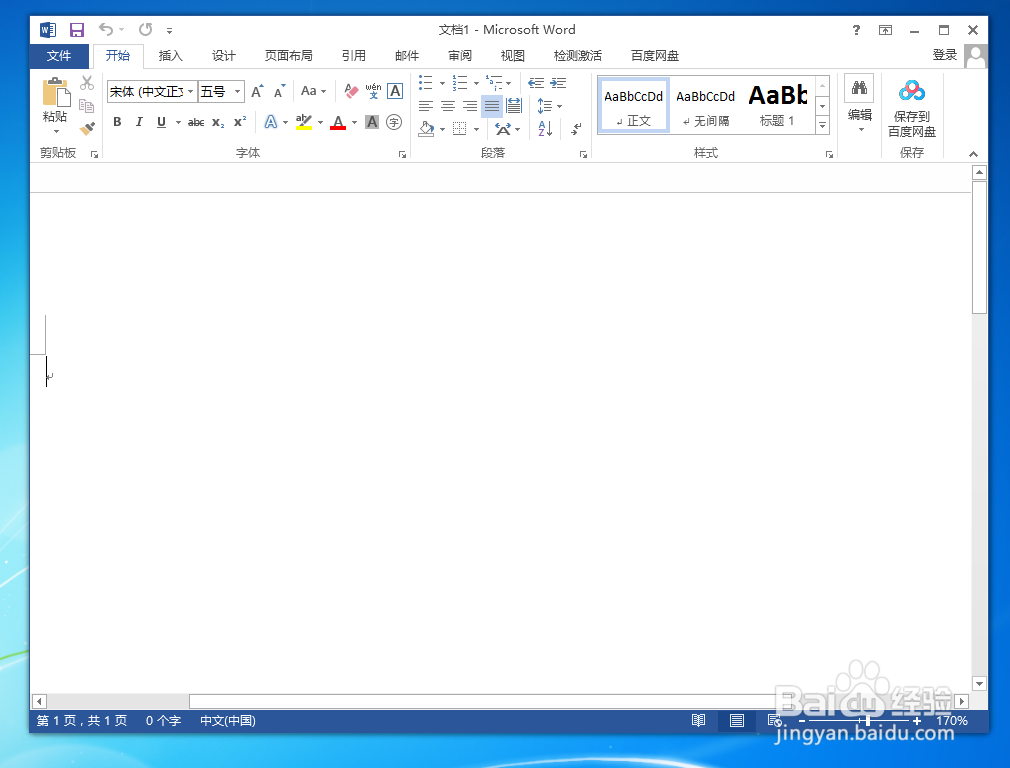The image size is (1010, 768).
Task: Click the vertical scrollbar down arrow
Action: point(980,684)
